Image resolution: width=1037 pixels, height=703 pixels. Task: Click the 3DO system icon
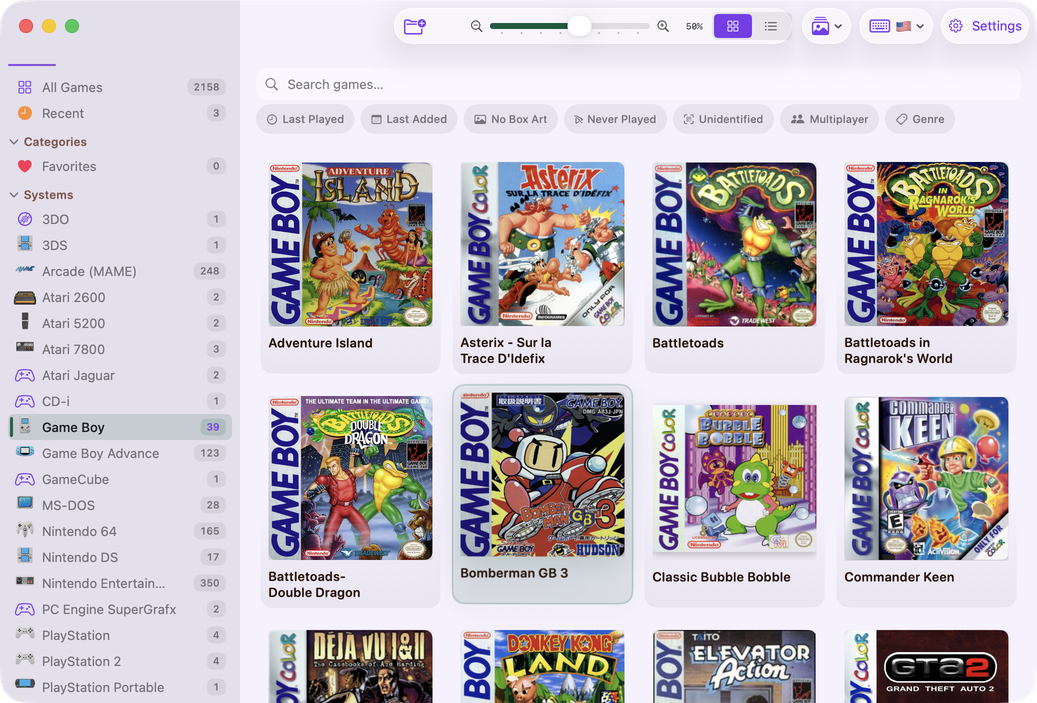coord(24,219)
